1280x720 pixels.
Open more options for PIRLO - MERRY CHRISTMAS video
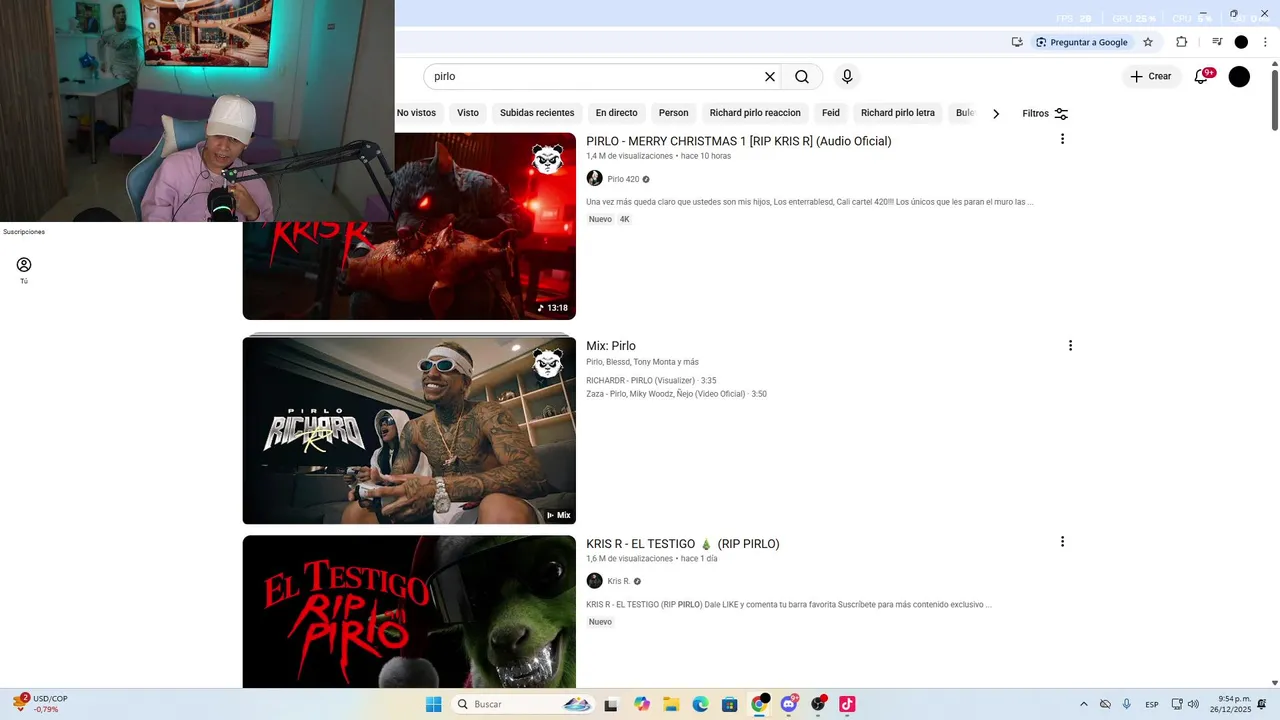pyautogui.click(x=1062, y=139)
